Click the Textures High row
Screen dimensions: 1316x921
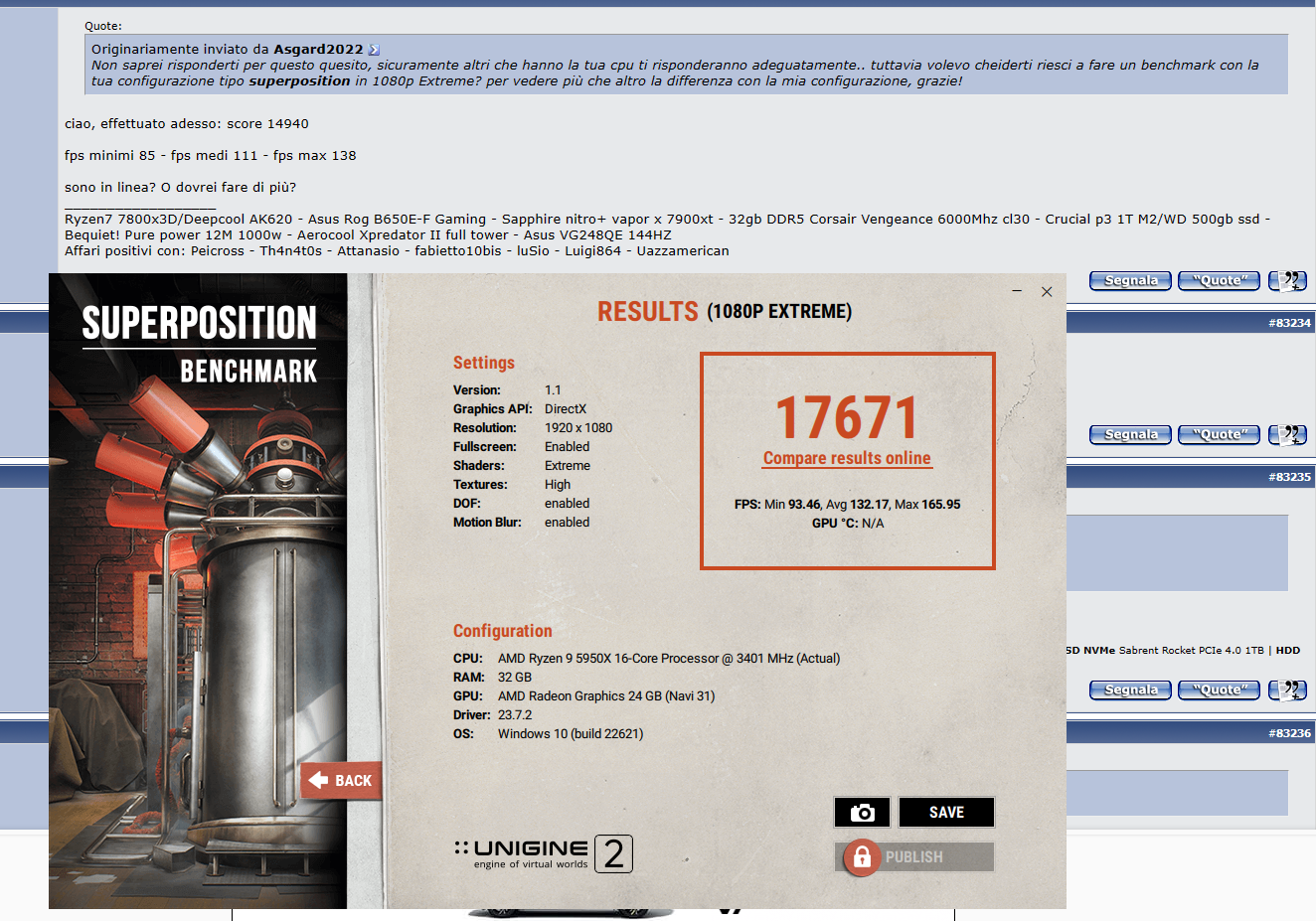[x=512, y=485]
